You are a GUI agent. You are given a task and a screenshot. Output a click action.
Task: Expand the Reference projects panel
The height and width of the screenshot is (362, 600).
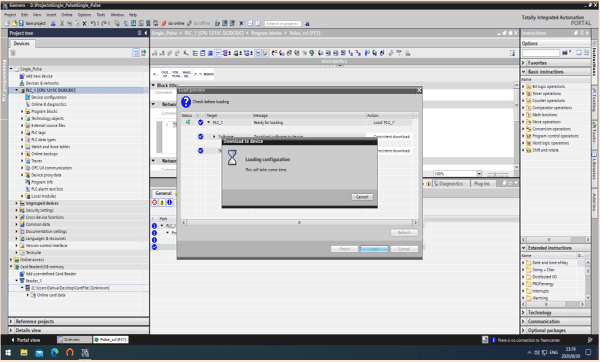pos(11,321)
